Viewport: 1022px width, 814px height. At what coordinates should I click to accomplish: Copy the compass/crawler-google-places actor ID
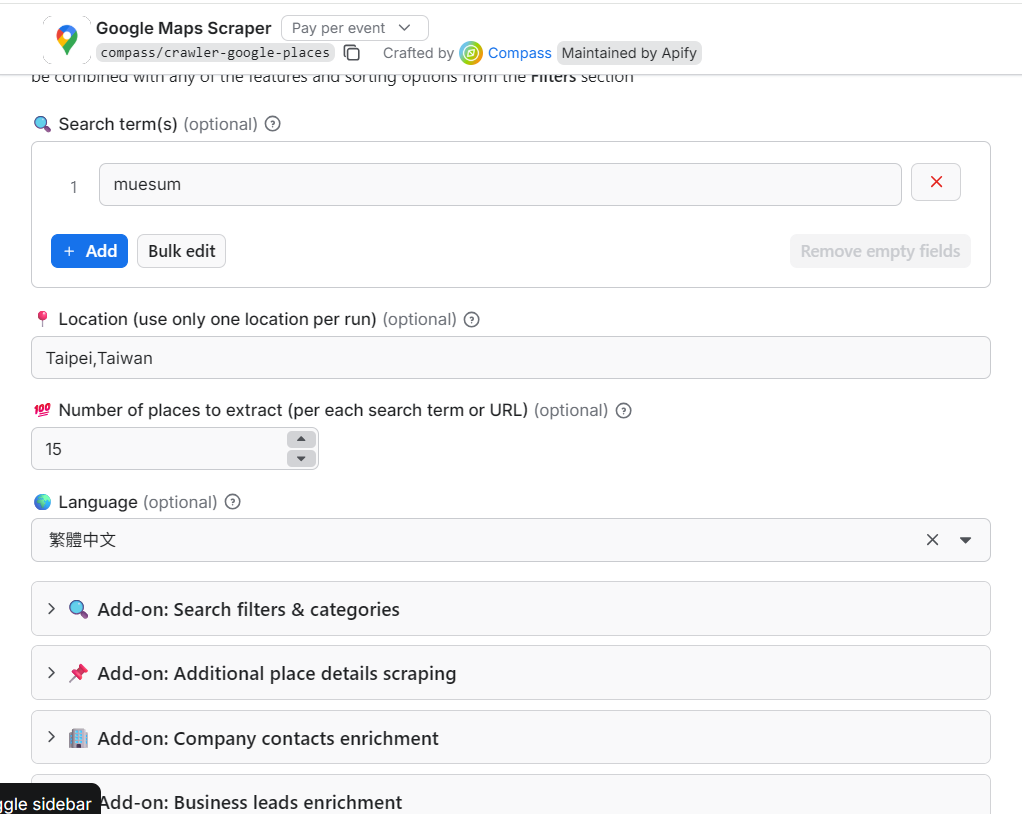[352, 53]
